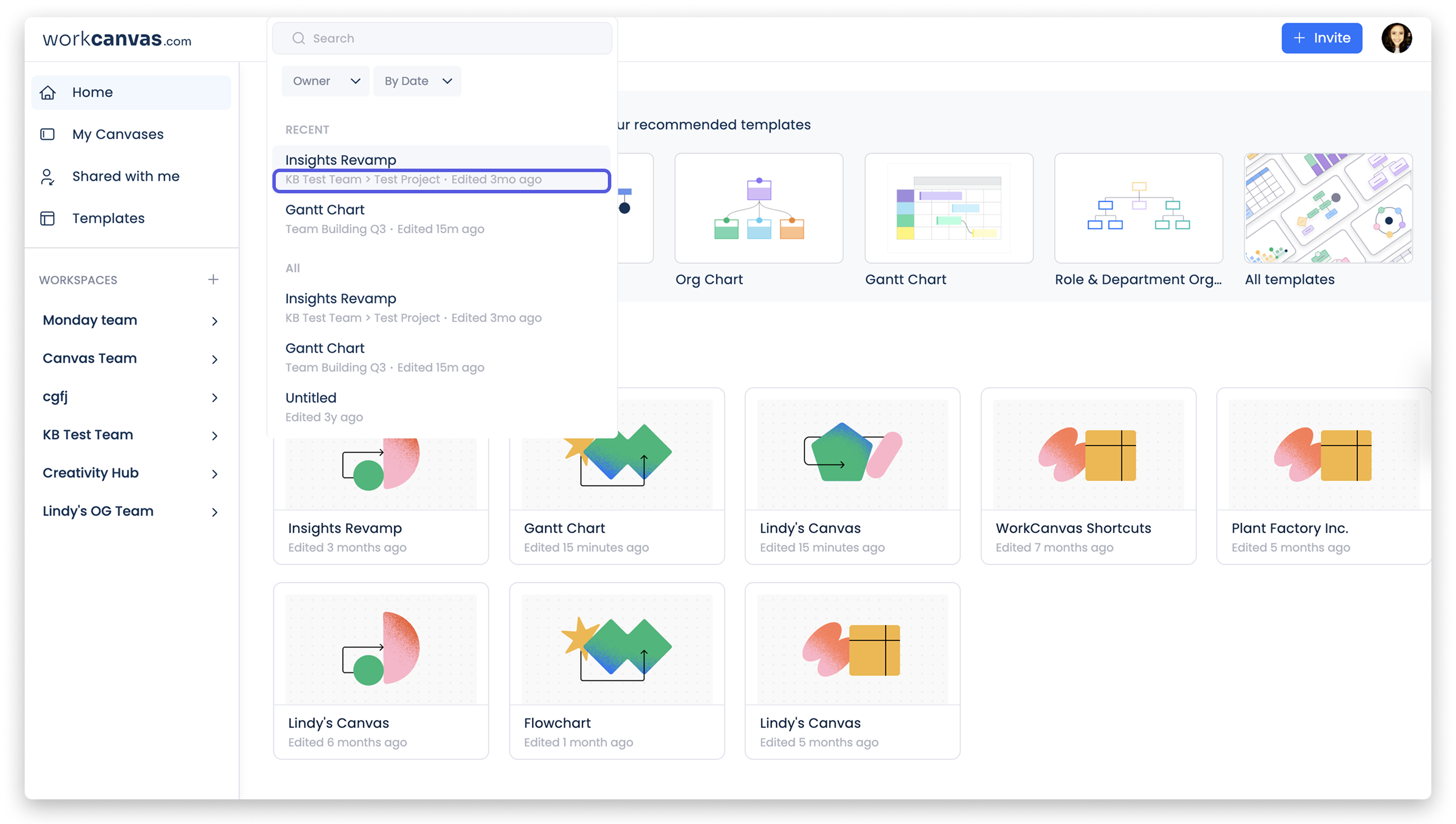Click 'Edited 1 month ago' text
This screenshot has height=824, width=1456.
tap(578, 742)
